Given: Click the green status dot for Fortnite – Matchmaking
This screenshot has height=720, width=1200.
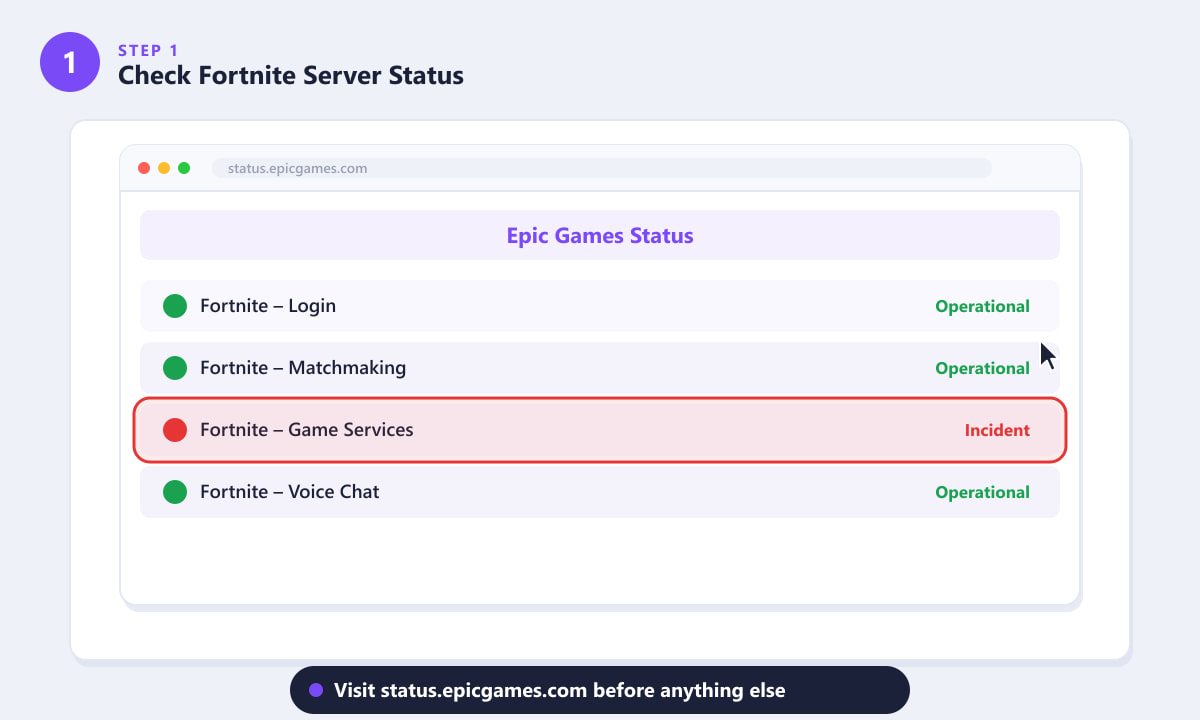Looking at the screenshot, I should pyautogui.click(x=175, y=368).
